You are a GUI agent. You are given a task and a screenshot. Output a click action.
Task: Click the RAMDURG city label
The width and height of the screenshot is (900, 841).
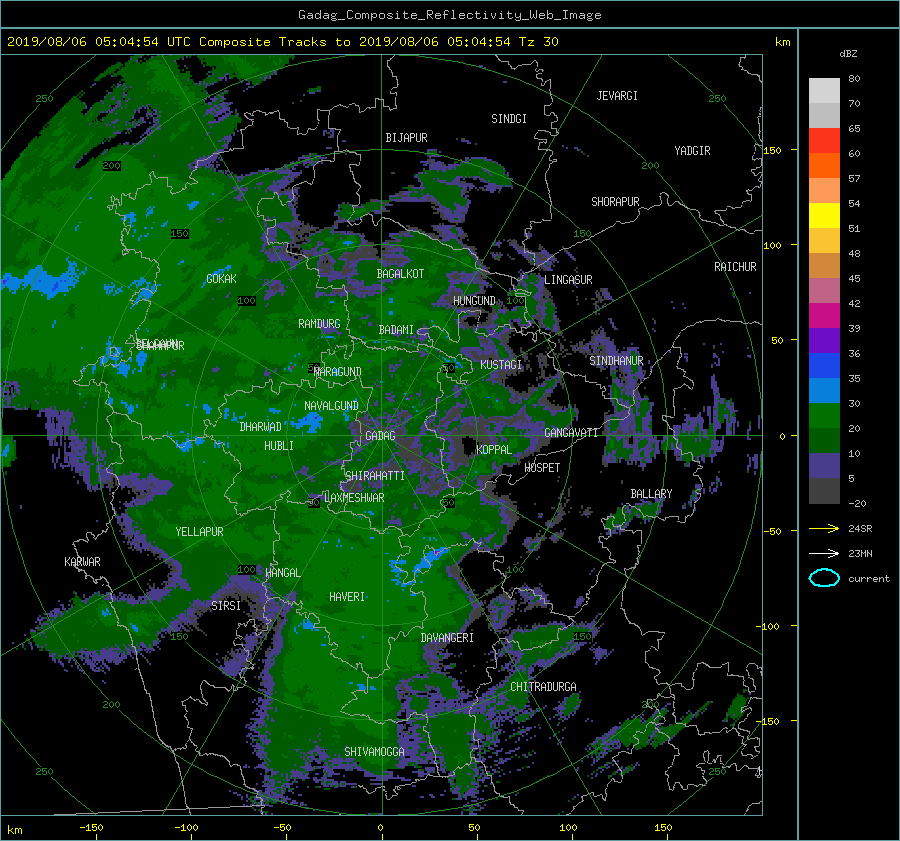point(320,324)
